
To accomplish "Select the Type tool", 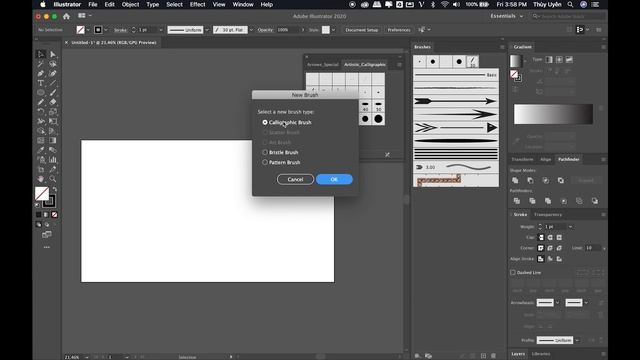I will [41, 83].
